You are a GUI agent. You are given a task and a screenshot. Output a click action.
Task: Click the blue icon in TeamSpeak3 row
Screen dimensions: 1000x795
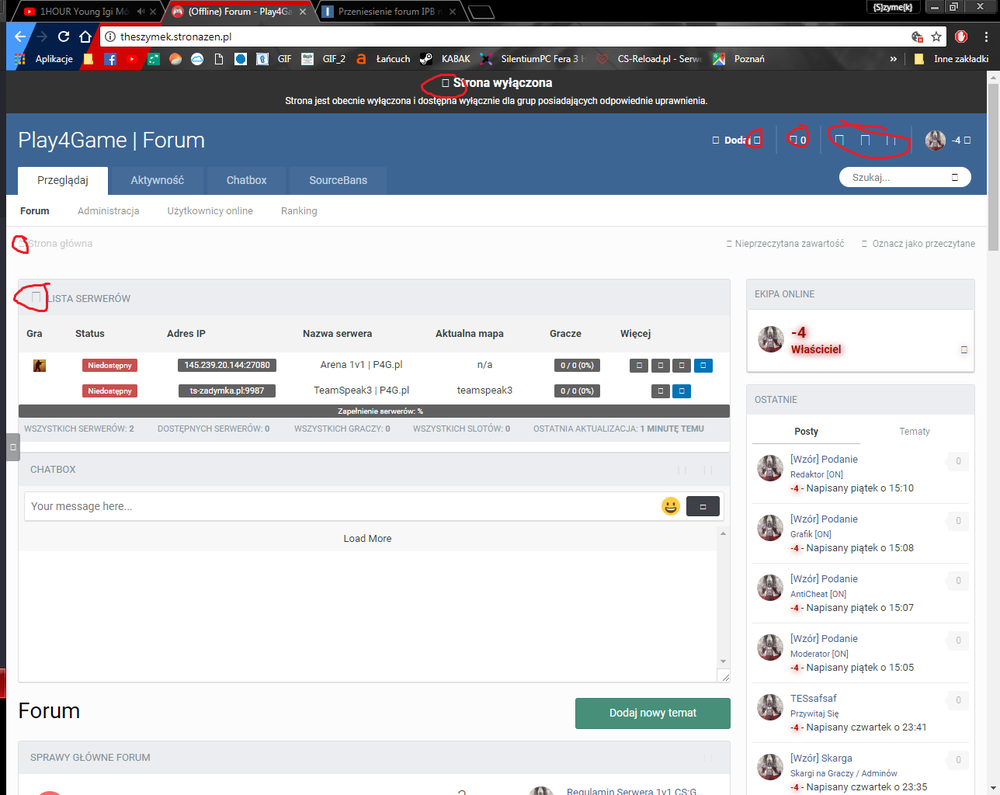pos(681,391)
